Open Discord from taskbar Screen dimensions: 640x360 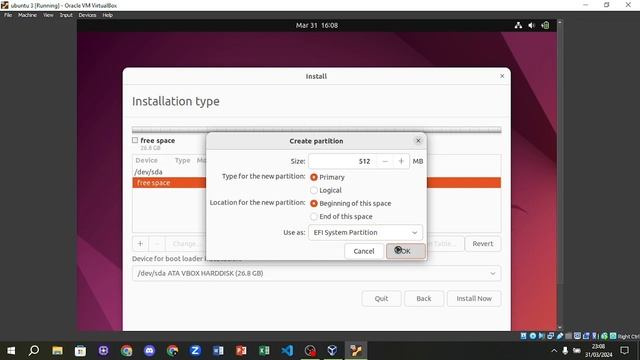(149, 351)
